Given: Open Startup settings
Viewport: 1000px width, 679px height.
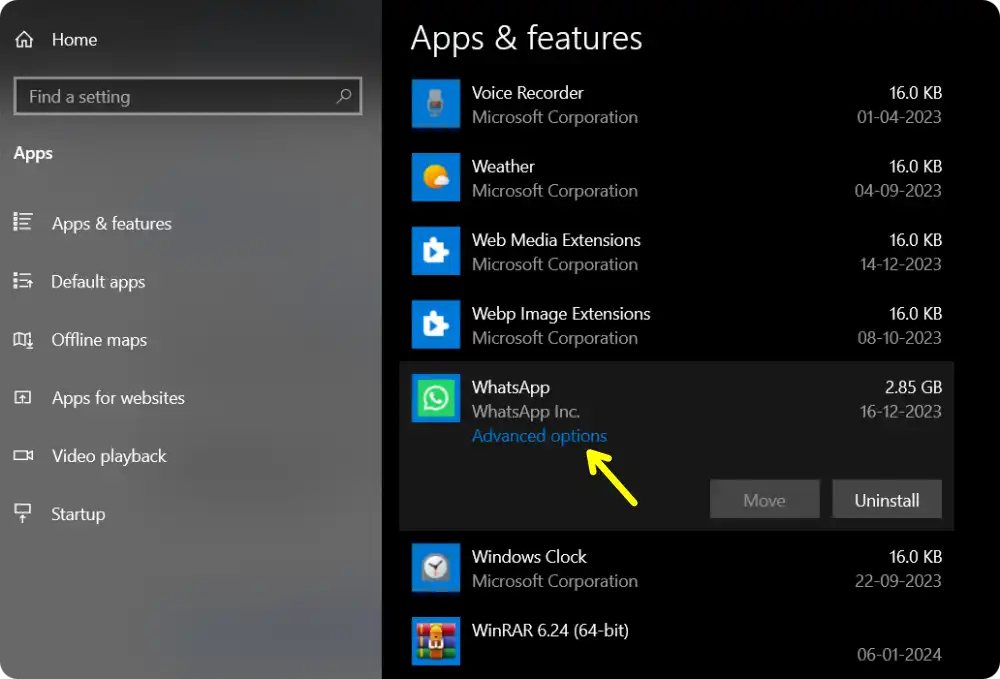Looking at the screenshot, I should pyautogui.click(x=78, y=514).
